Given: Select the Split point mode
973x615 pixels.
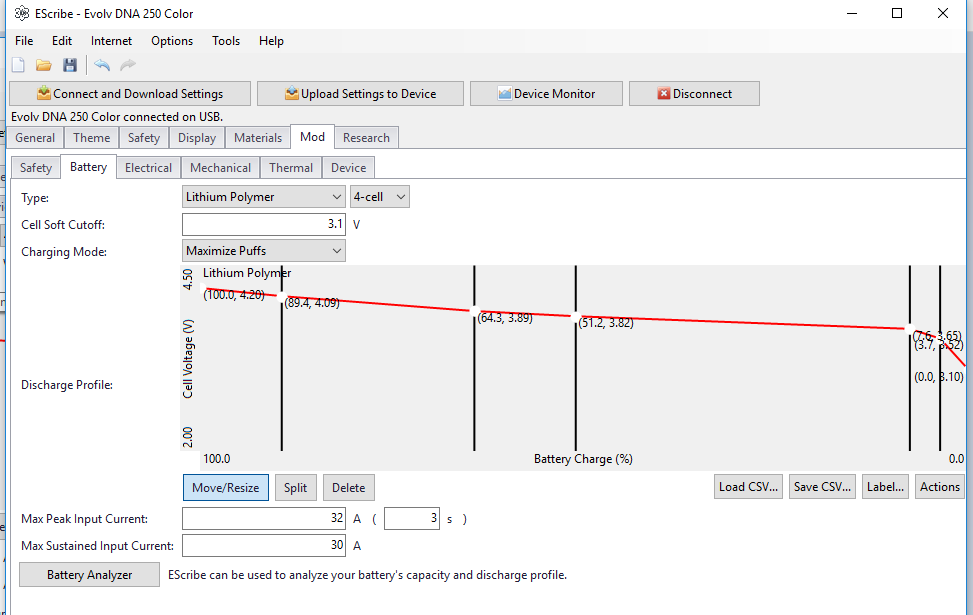Looking at the screenshot, I should [295, 487].
